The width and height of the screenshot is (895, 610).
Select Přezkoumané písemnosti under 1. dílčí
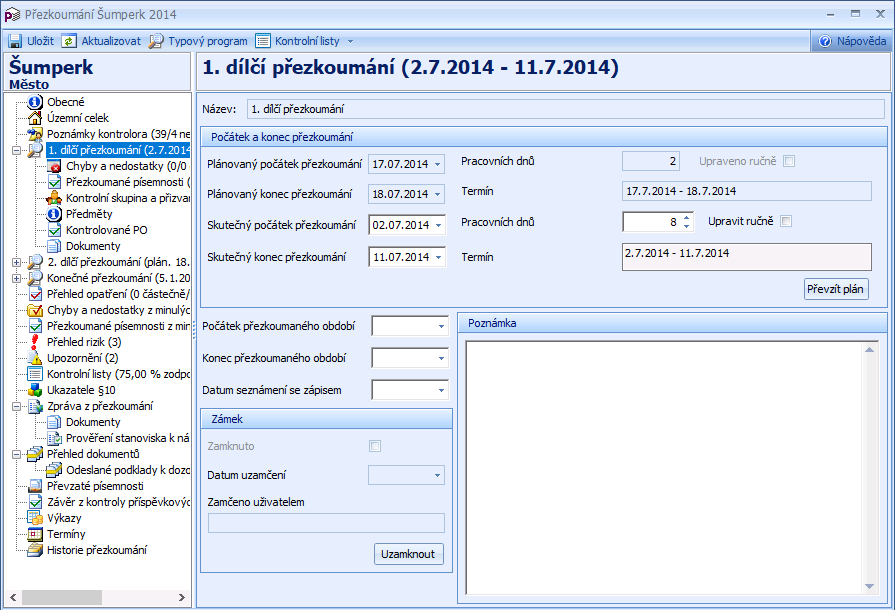tap(128, 182)
